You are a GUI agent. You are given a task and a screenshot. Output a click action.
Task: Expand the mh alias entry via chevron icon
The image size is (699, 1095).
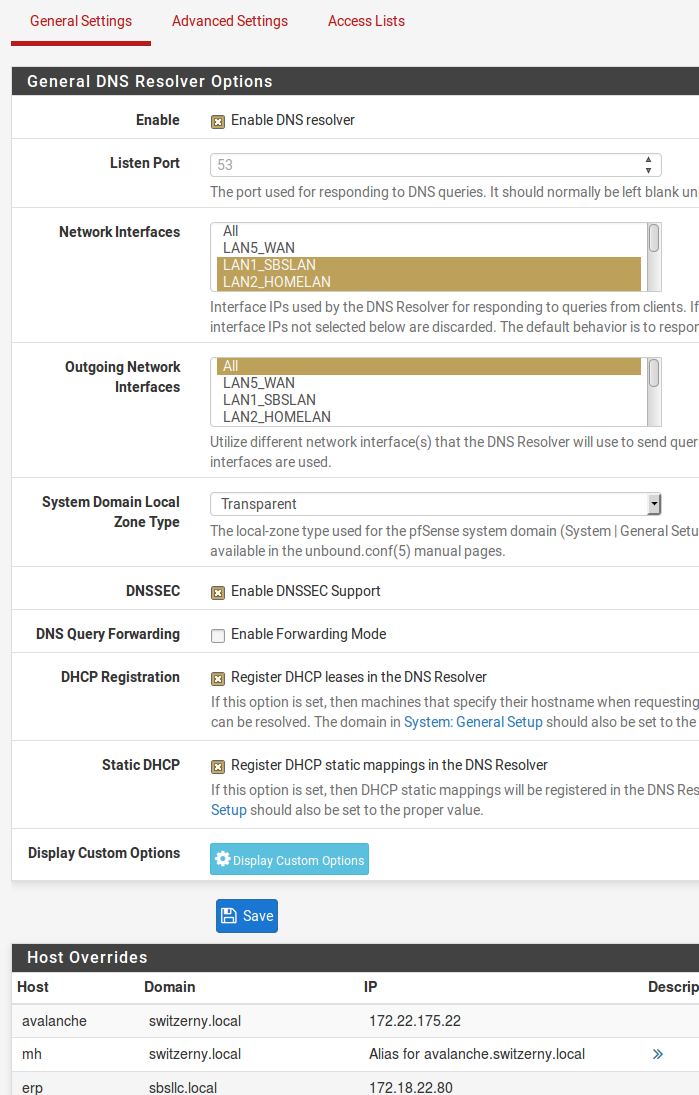657,1053
